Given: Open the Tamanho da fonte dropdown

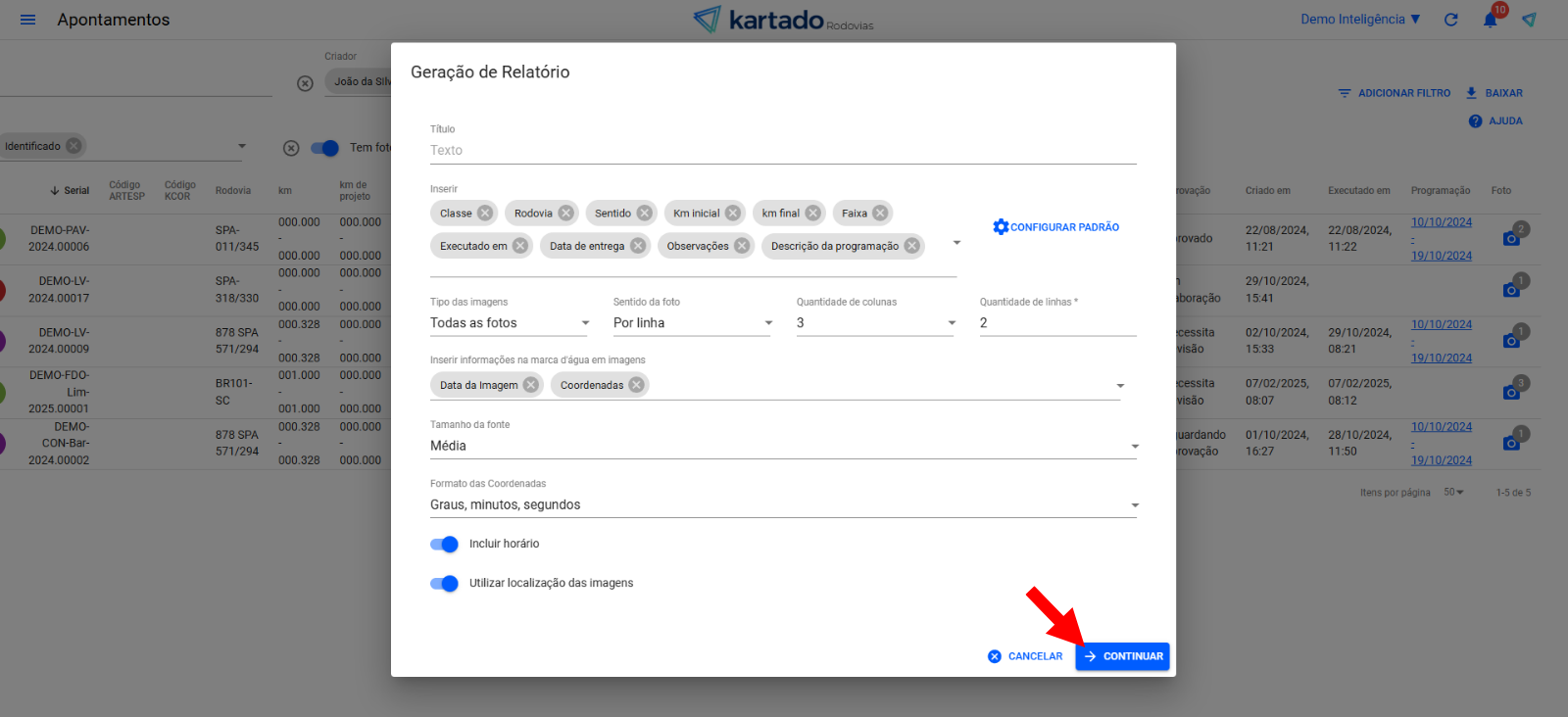Looking at the screenshot, I should pos(783,447).
